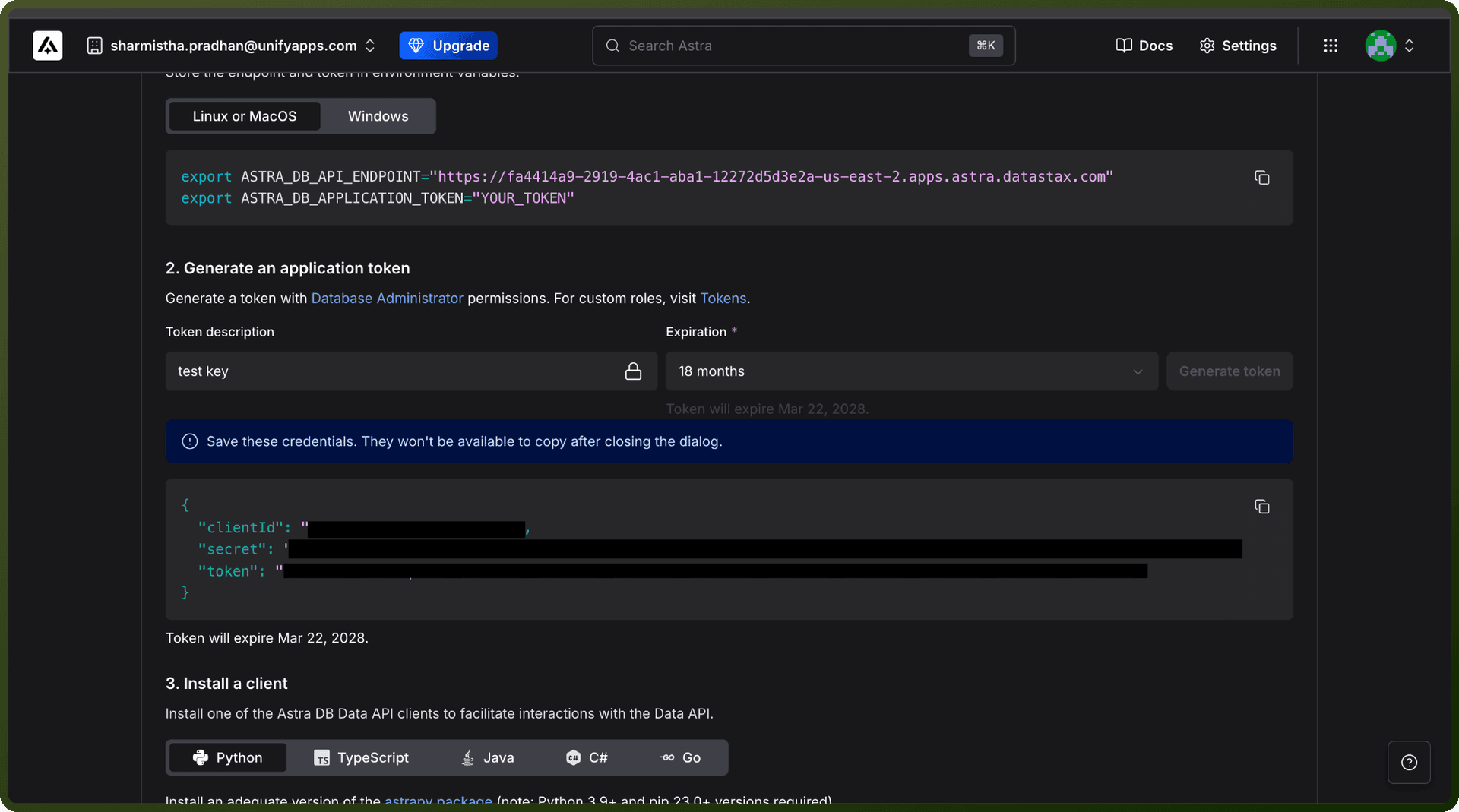Select the Java client tab
The height and width of the screenshot is (812, 1459).
(488, 757)
